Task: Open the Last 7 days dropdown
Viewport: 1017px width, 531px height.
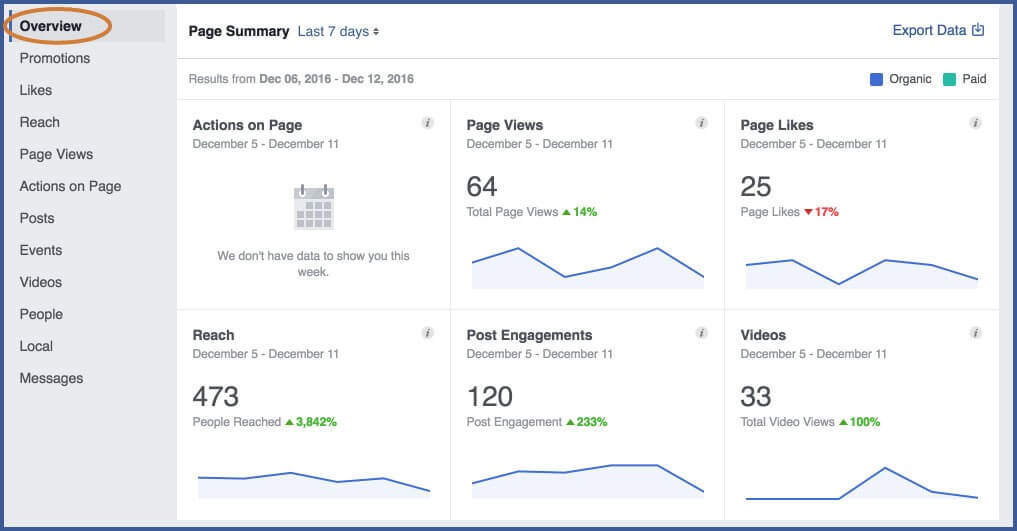Action: [338, 32]
